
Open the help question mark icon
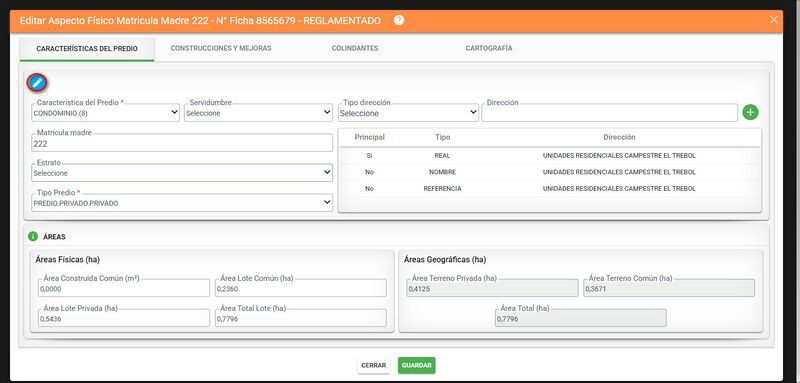point(399,20)
